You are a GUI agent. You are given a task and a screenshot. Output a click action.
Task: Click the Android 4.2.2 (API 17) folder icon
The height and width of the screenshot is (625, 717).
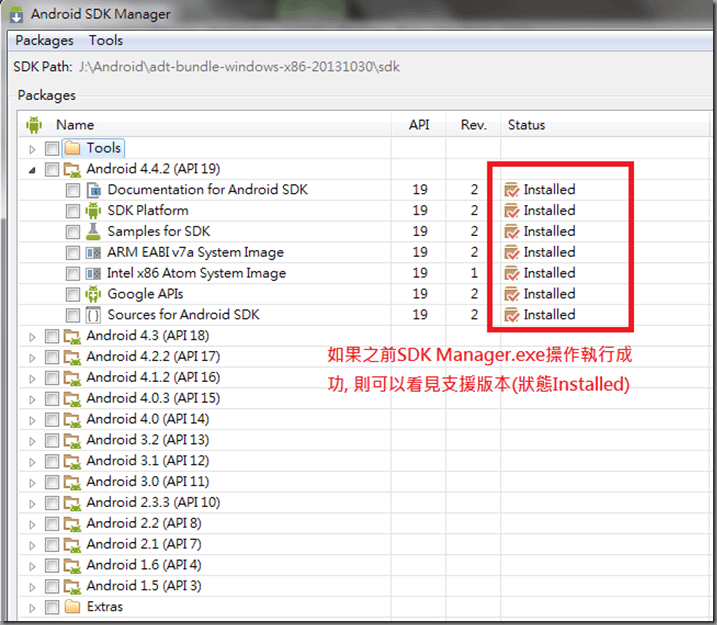pos(72,357)
